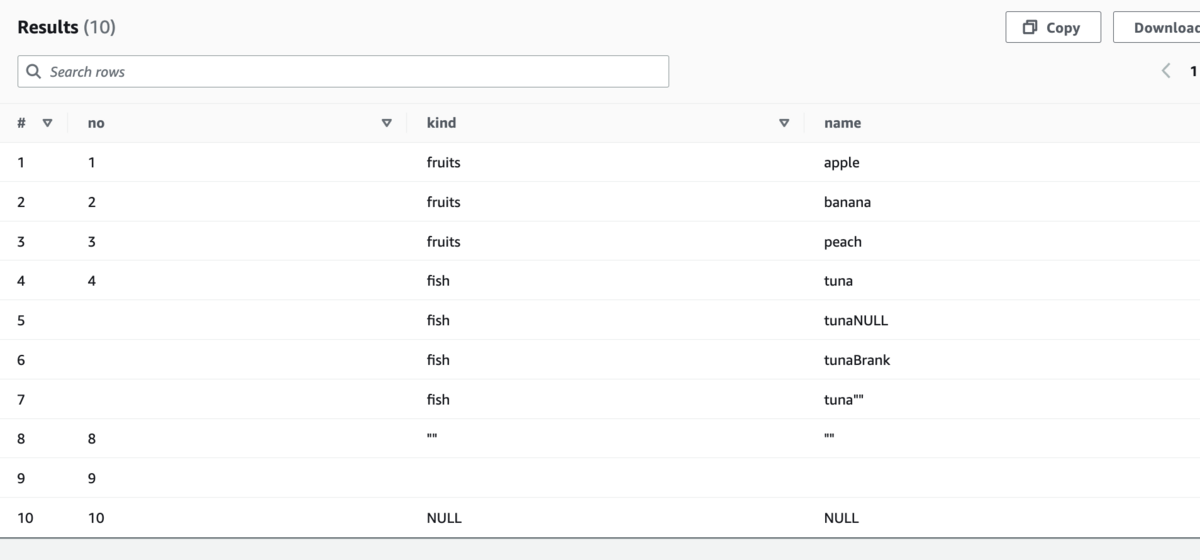Click the Results (10) heading
This screenshot has width=1200, height=560.
click(66, 27)
